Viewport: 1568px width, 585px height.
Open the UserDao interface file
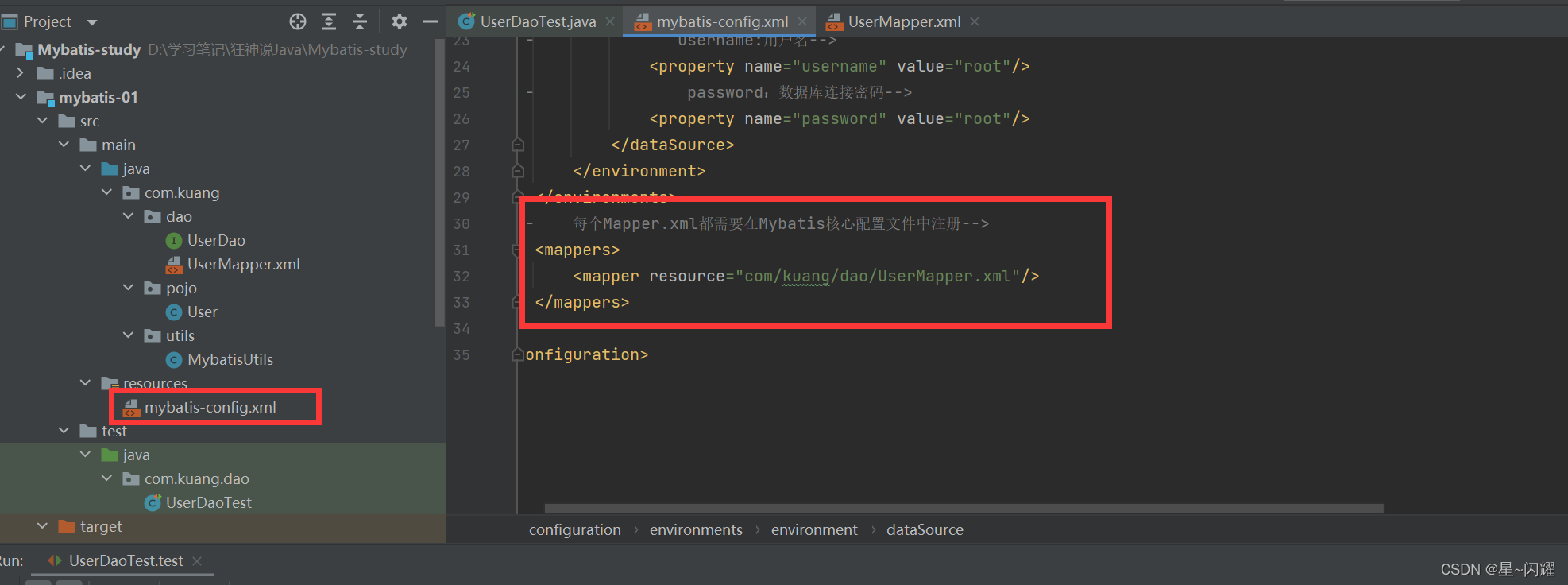click(x=216, y=240)
